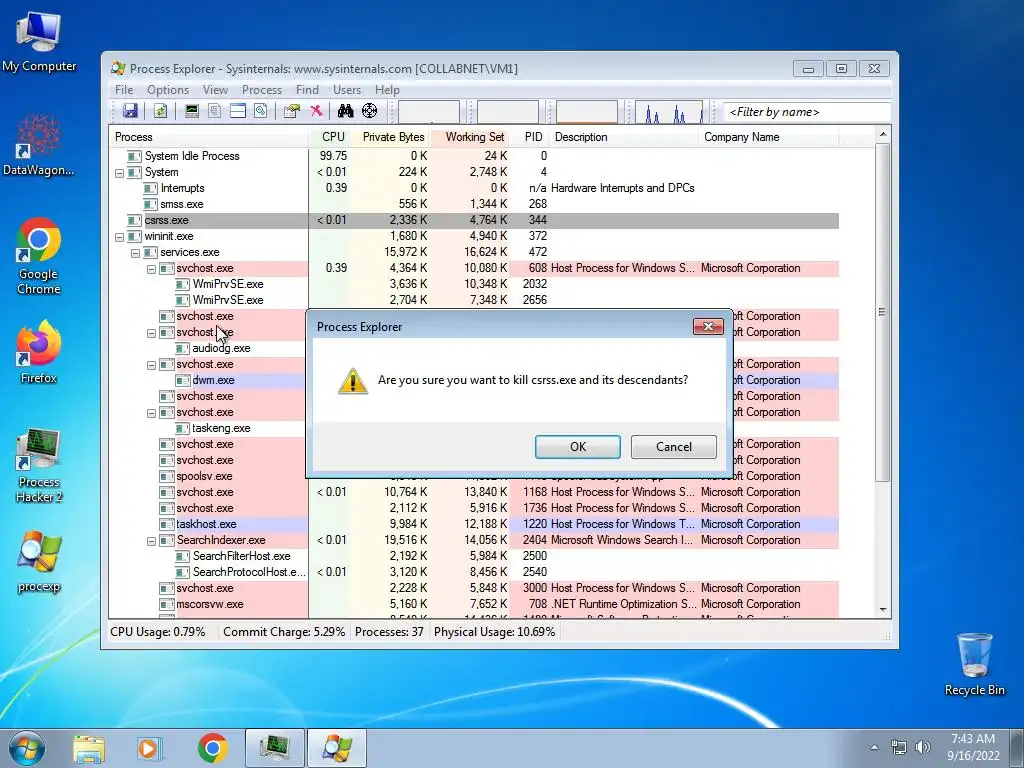This screenshot has width=1024, height=768.
Task: Open Google Chrome desktop shortcut
Action: pos(39,256)
